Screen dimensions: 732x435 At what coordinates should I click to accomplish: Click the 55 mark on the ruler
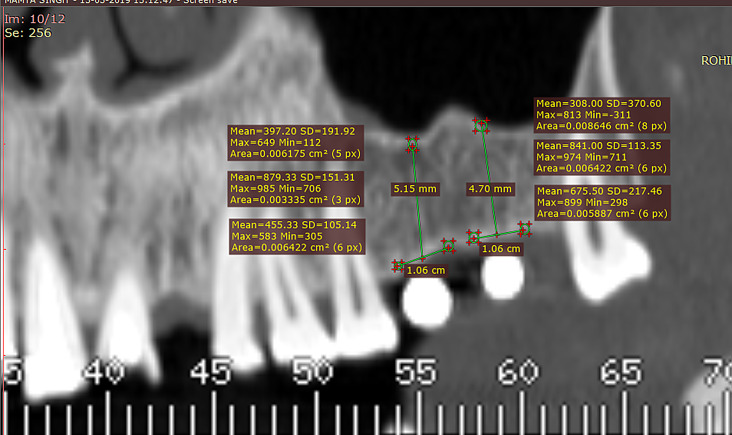tap(415, 374)
